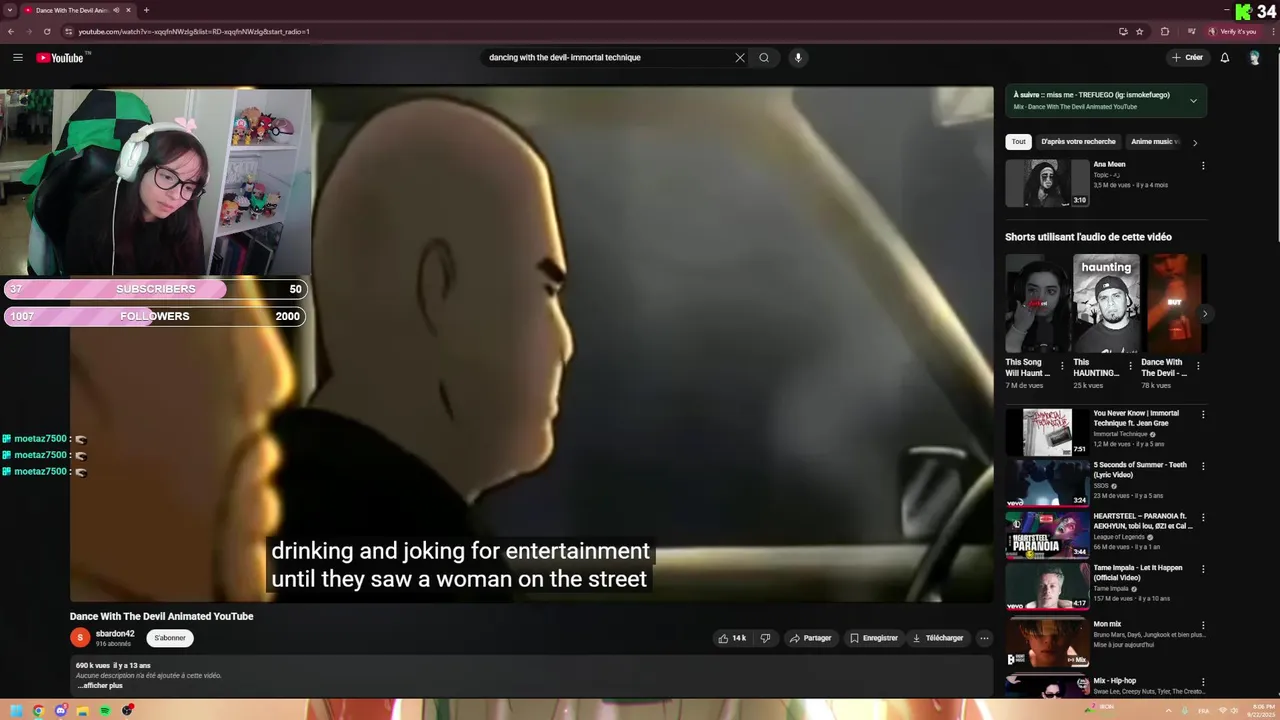Mute the tab via the speaker icon
The height and width of the screenshot is (720, 1280).
[x=117, y=10]
